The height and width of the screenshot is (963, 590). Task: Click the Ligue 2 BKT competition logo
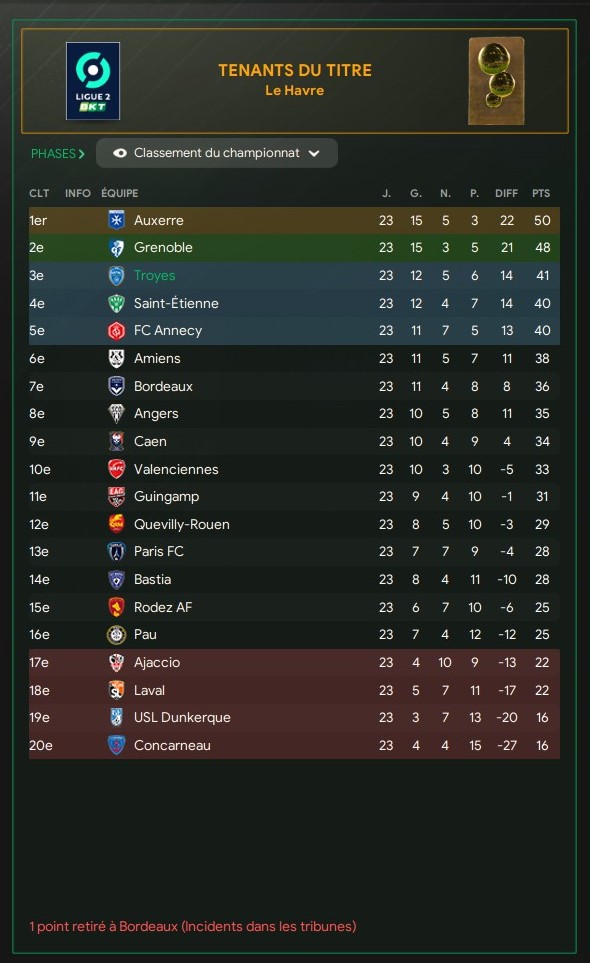click(93, 81)
